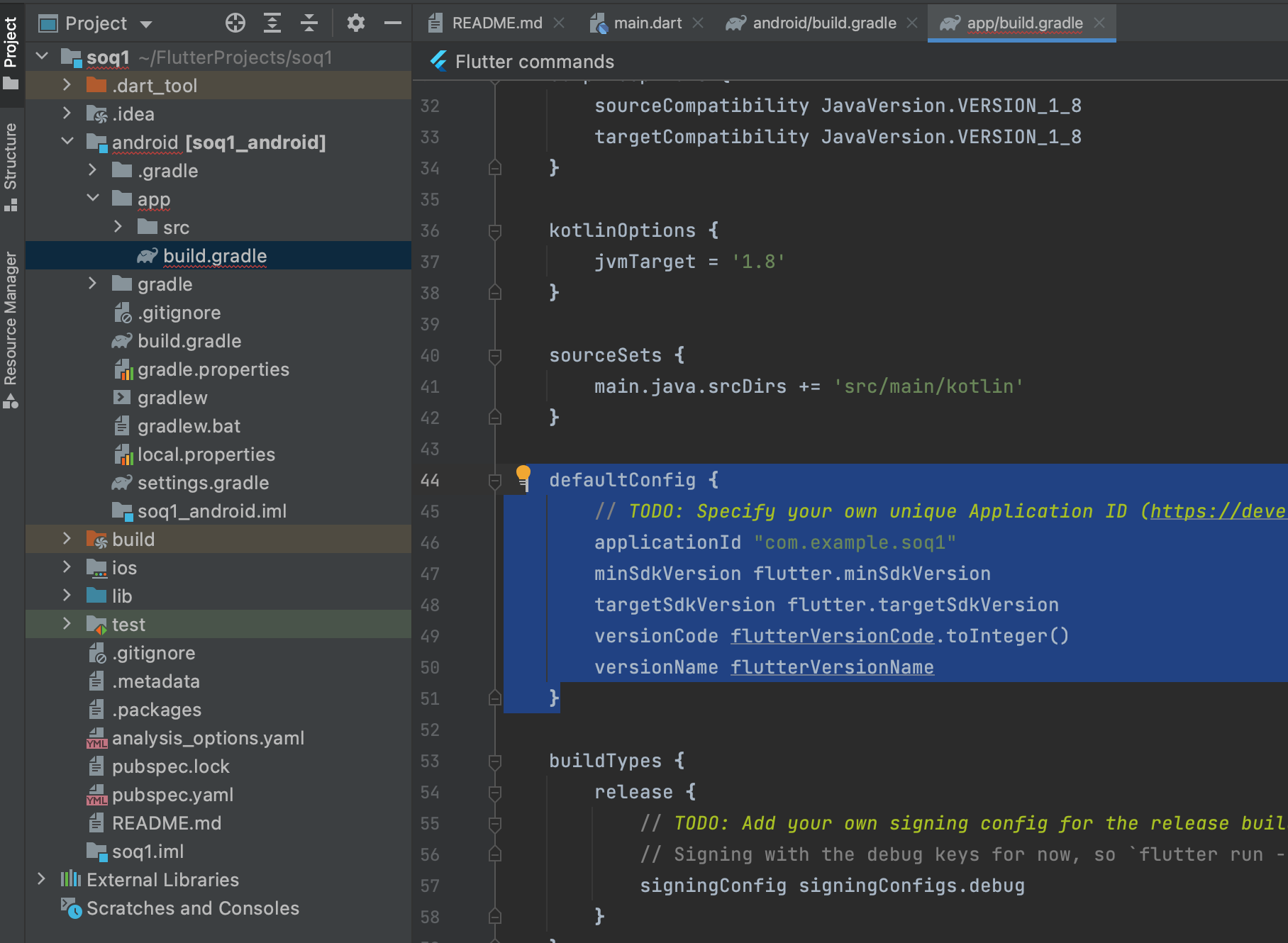The width and height of the screenshot is (1288, 943).
Task: Select android-level build.gradle file
Action: (x=218, y=340)
